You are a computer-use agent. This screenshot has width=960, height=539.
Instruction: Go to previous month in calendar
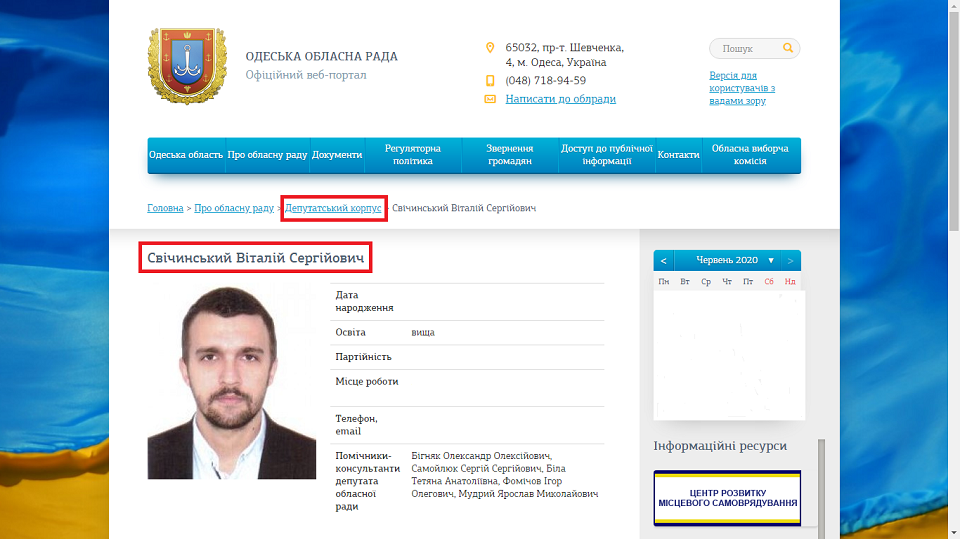click(664, 261)
